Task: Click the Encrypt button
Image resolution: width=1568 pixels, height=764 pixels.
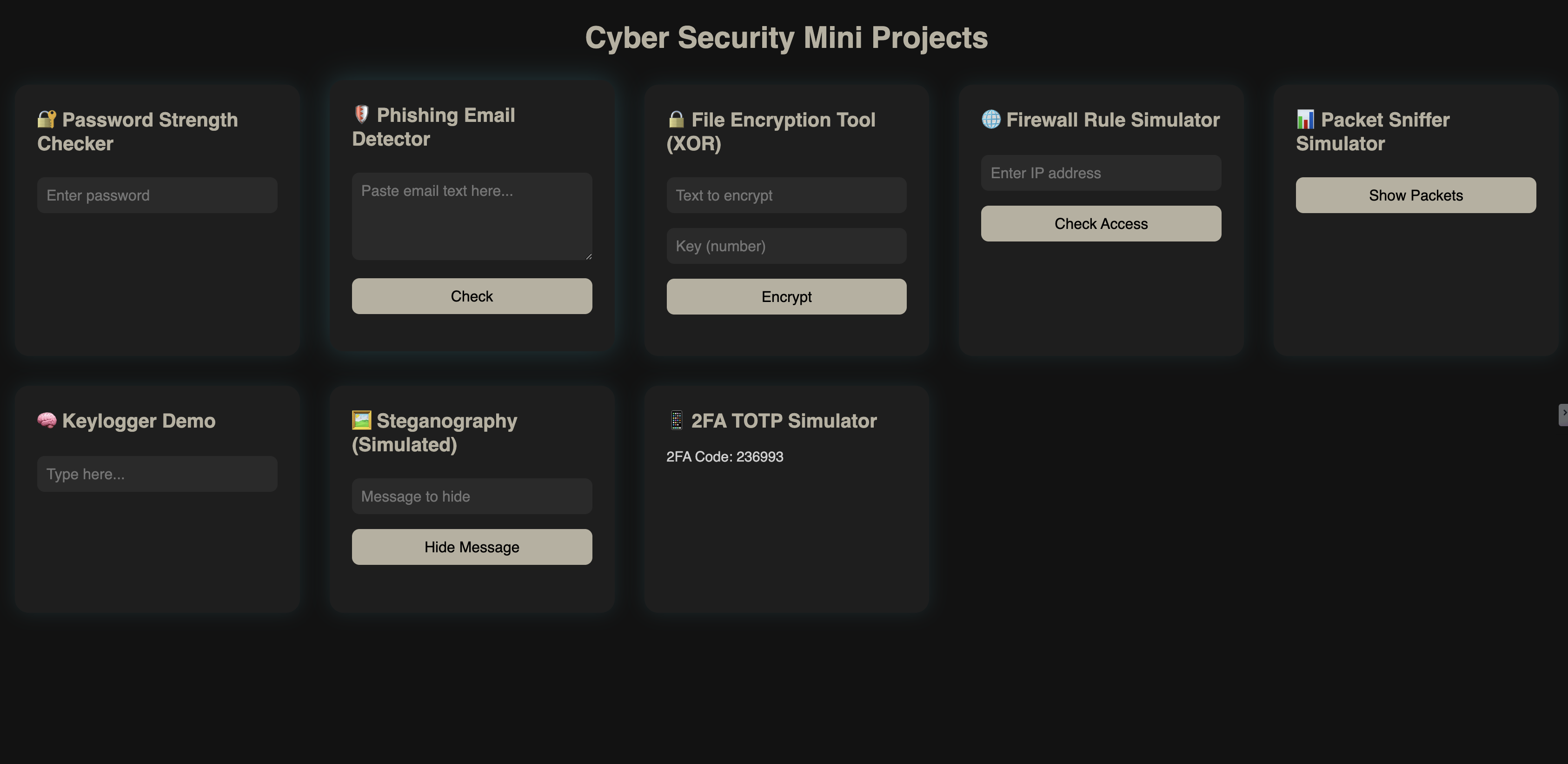Action: coord(786,297)
